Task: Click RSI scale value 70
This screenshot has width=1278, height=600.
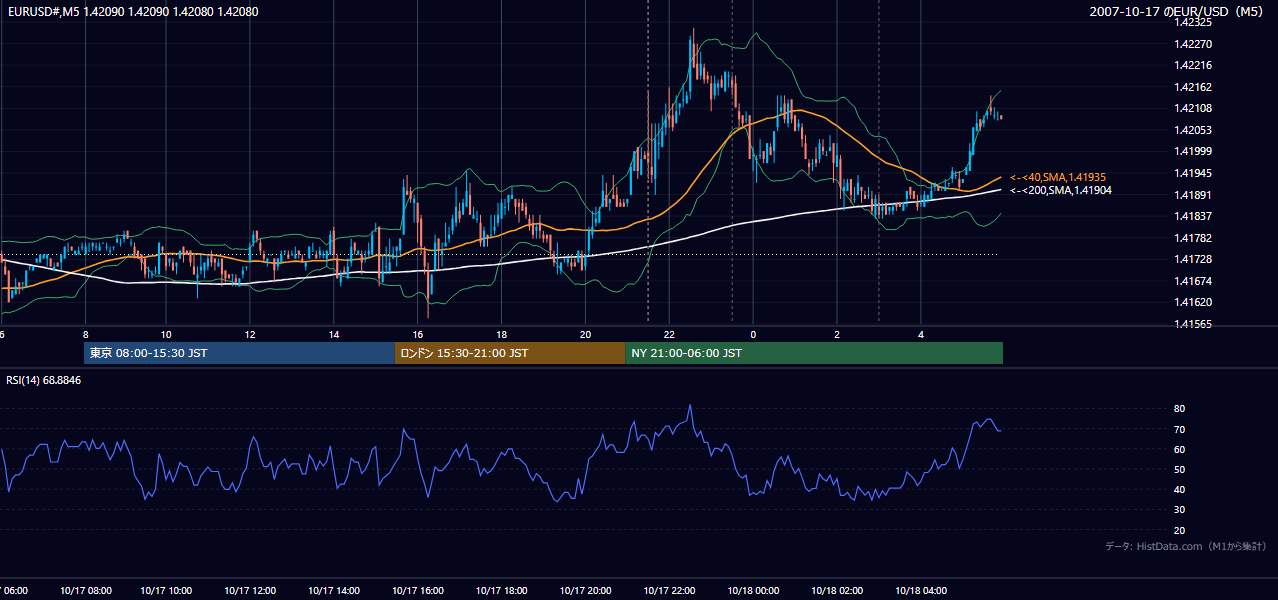Action: pyautogui.click(x=1180, y=429)
